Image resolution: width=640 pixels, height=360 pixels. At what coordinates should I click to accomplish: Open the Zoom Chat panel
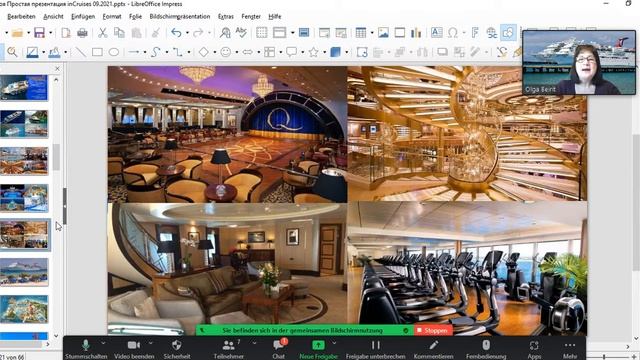(278, 349)
